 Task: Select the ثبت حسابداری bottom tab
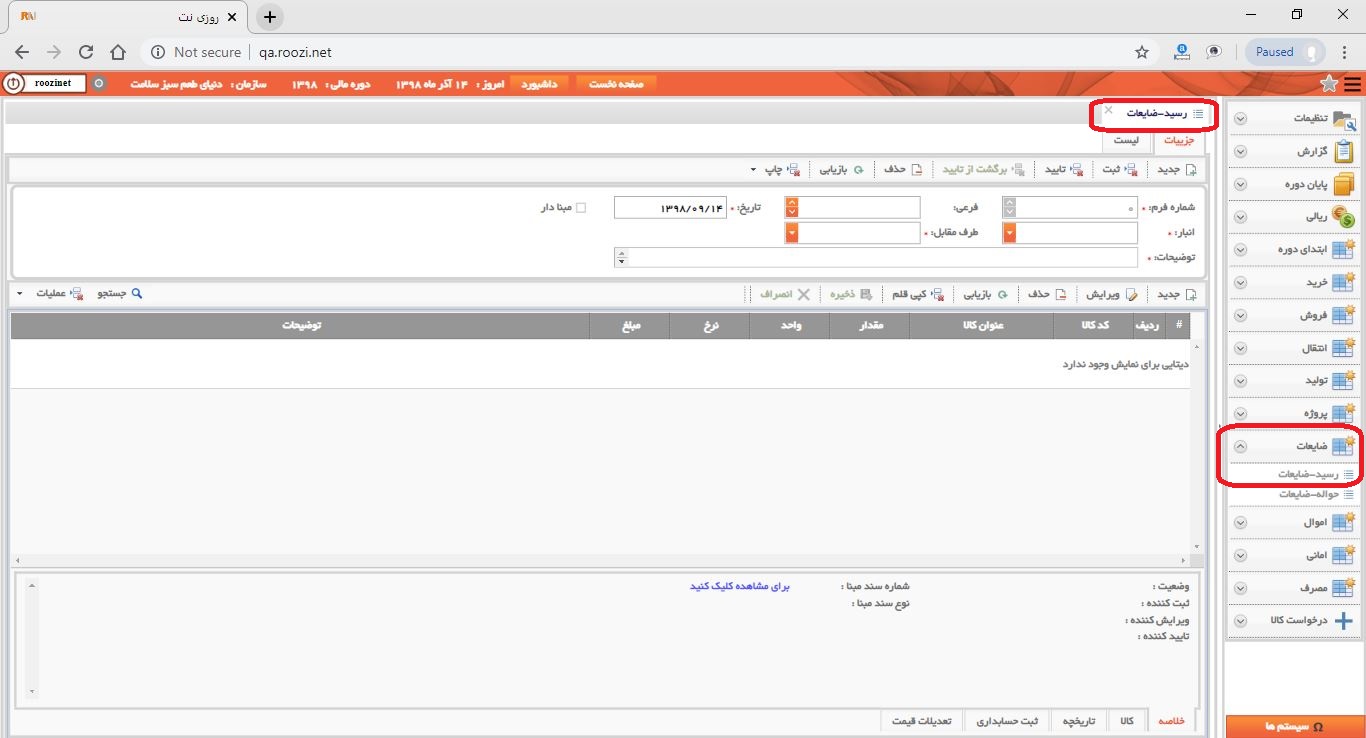click(x=1008, y=721)
